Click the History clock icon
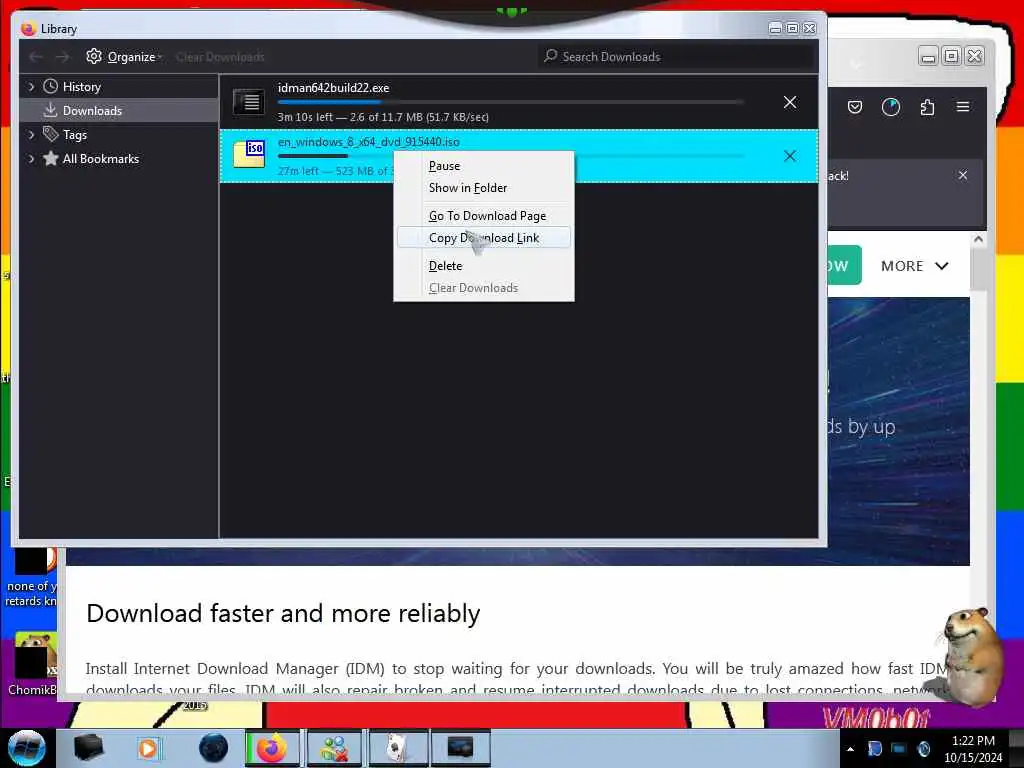Viewport: 1024px width, 768px height. (50, 86)
